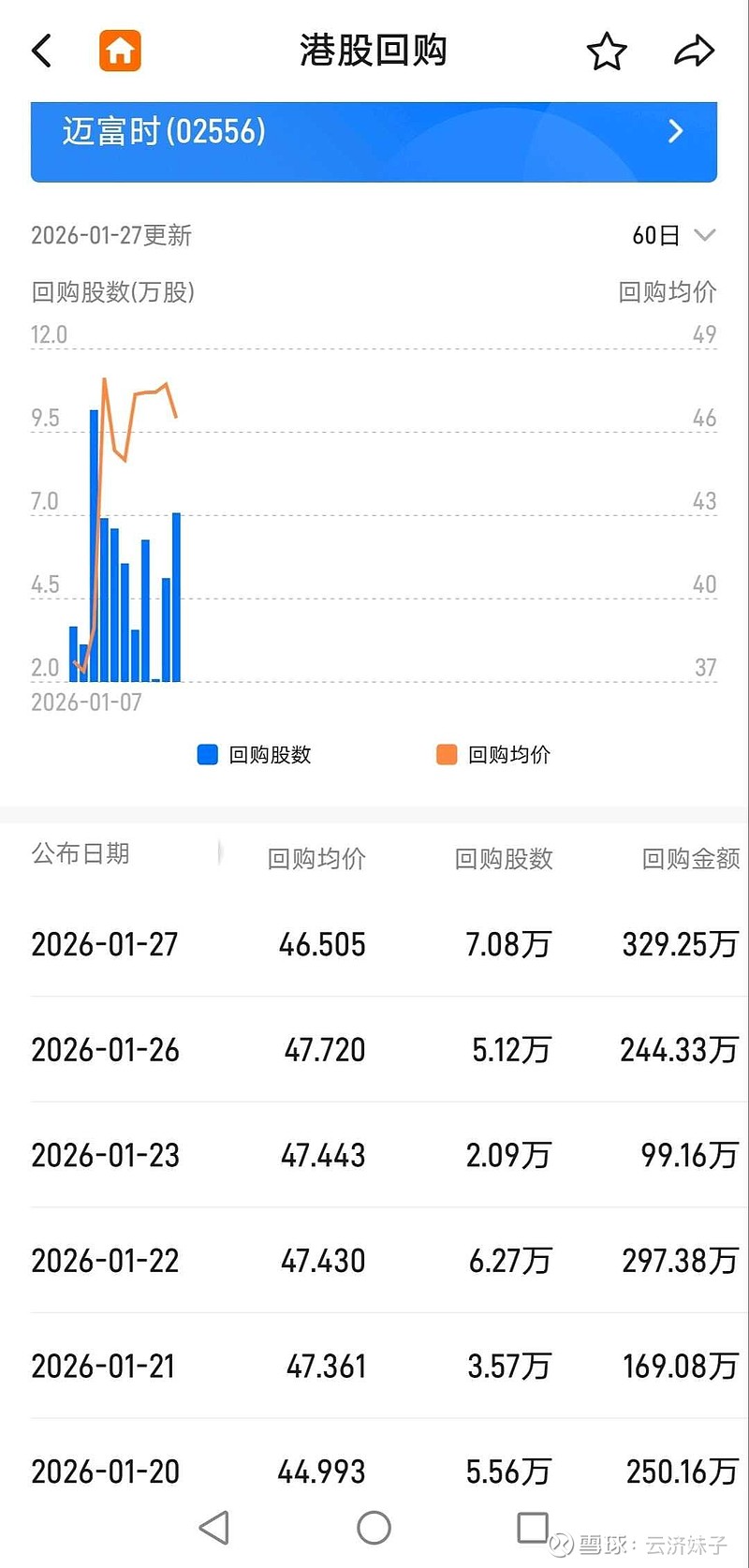Viewport: 749px width, 1568px height.
Task: Tap the Android recents square button
Action: click(x=533, y=1527)
